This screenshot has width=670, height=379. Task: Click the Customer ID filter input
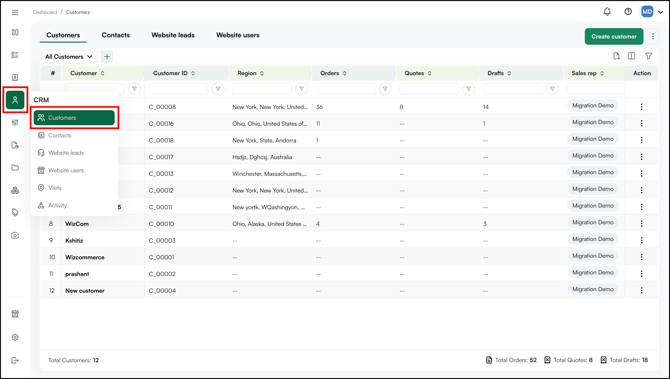coord(178,88)
